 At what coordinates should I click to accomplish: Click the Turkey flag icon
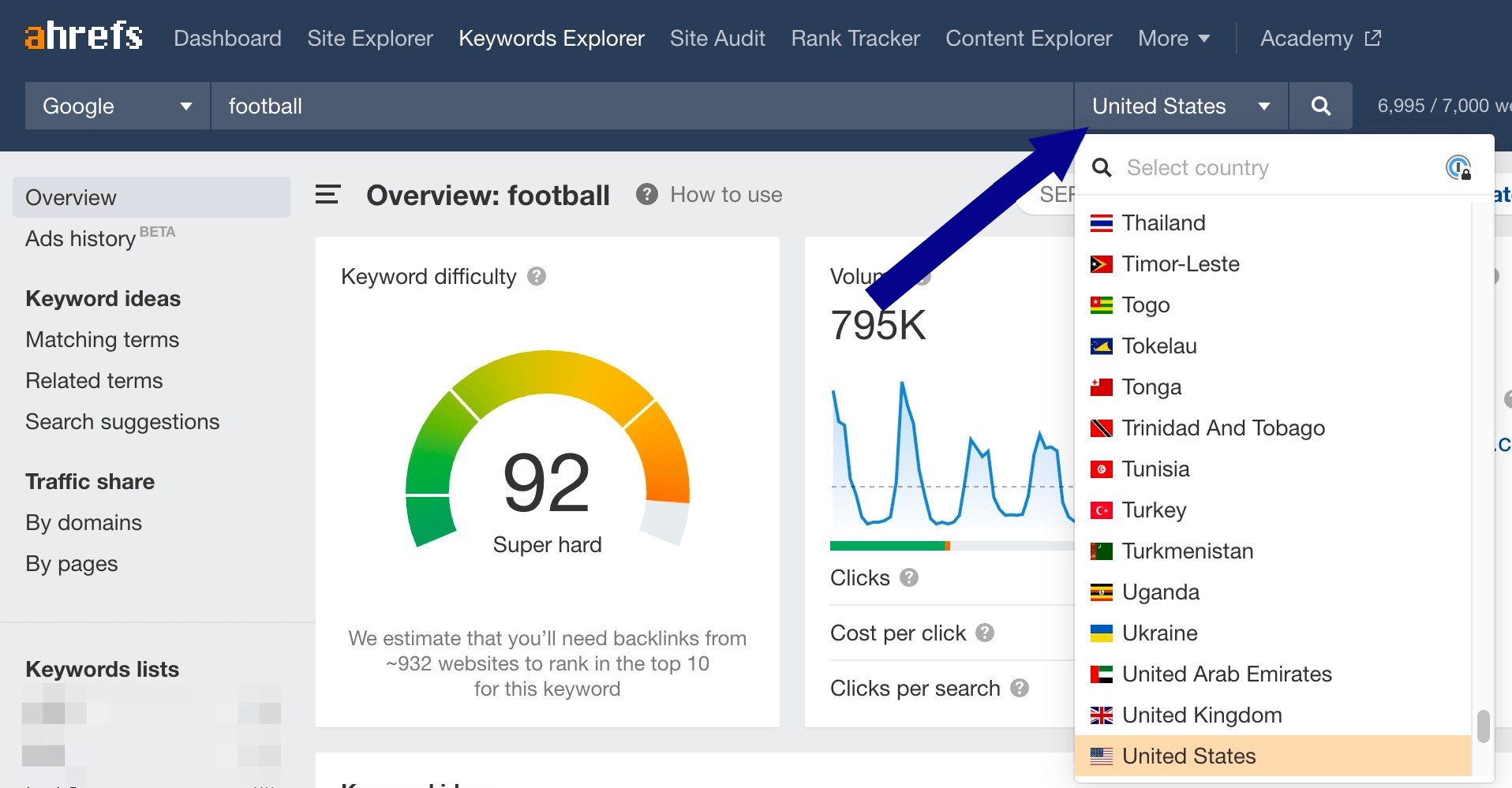[1102, 510]
